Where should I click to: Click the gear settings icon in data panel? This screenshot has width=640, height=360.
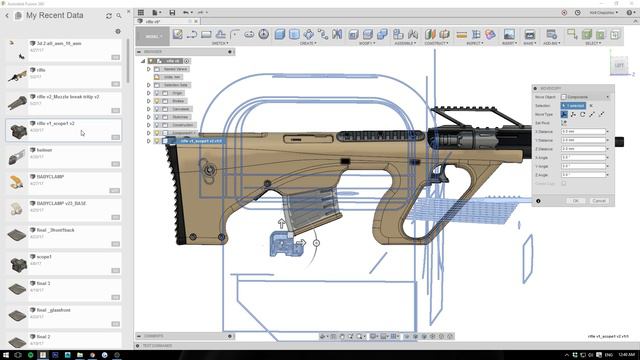click(x=118, y=31)
